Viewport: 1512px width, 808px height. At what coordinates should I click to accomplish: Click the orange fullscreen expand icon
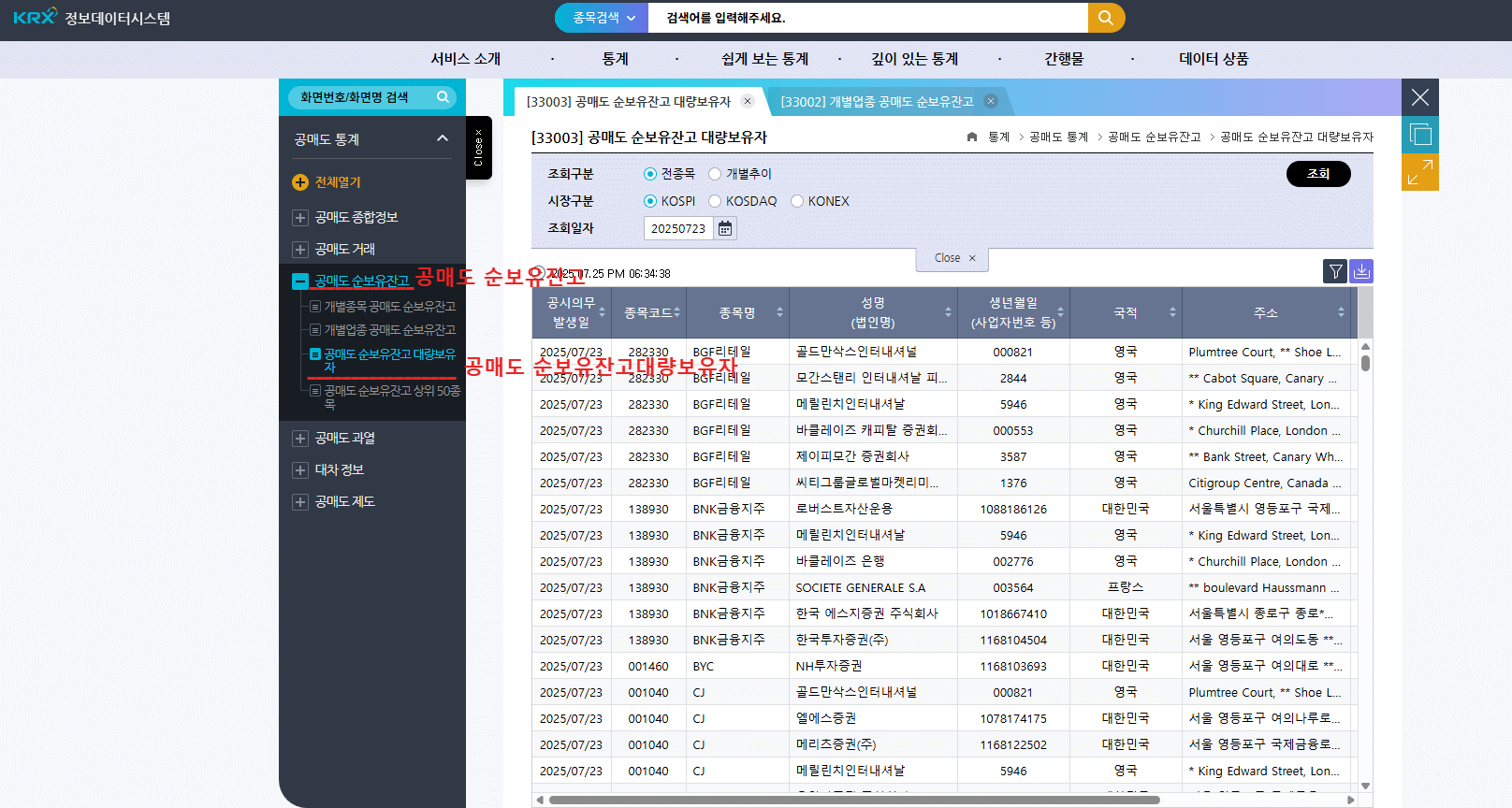click(1420, 172)
